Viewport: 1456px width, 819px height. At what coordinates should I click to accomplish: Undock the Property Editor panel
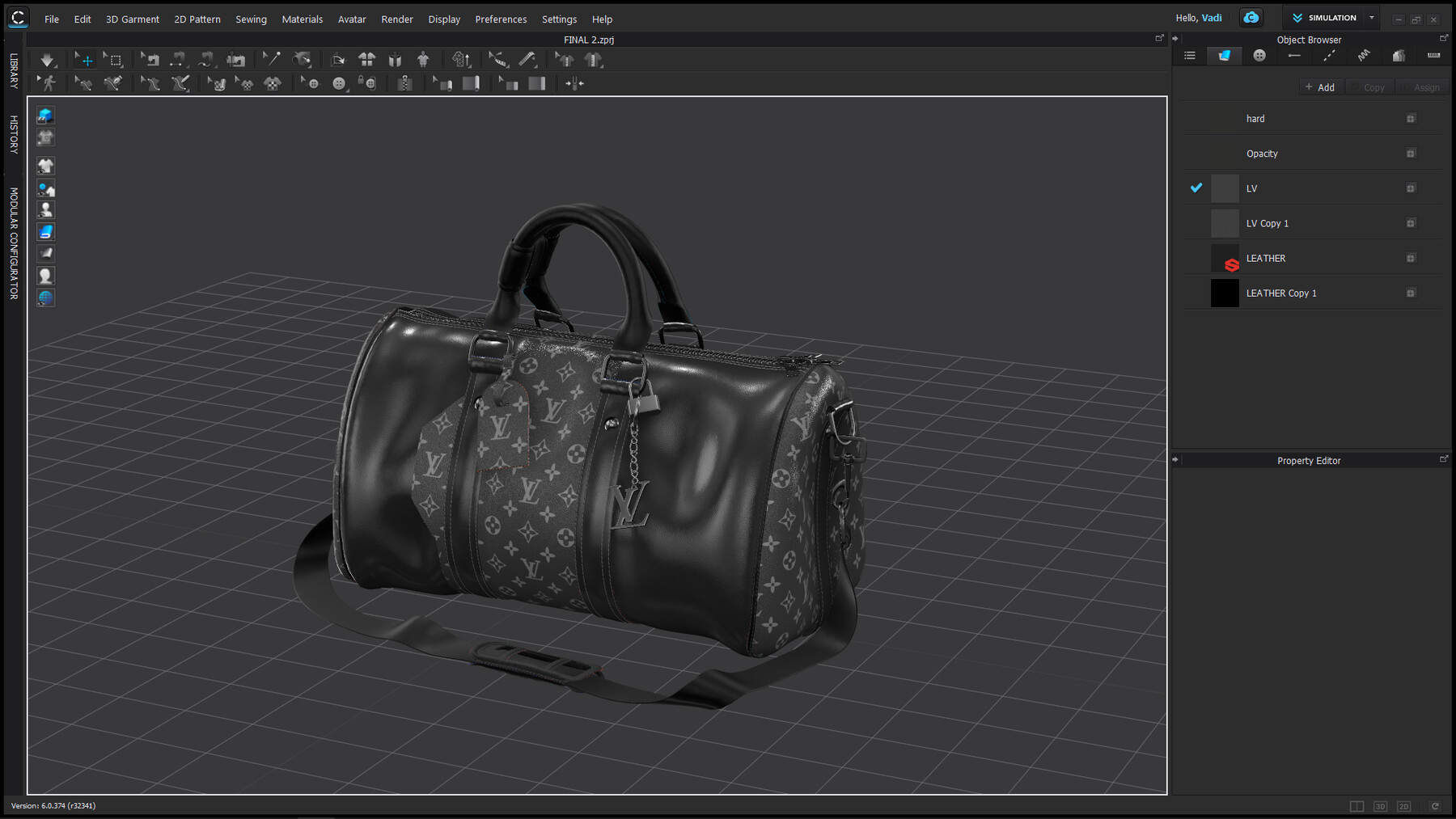[1444, 459]
